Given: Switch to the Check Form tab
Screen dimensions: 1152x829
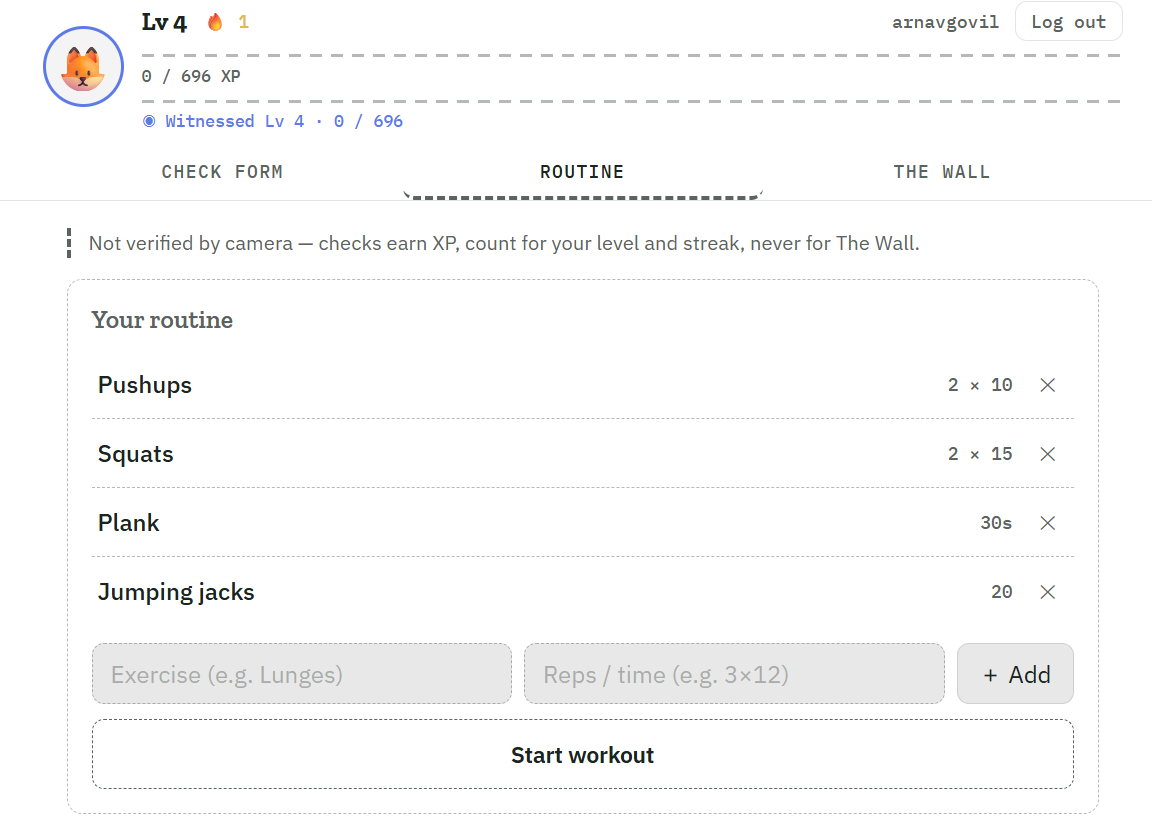Looking at the screenshot, I should pyautogui.click(x=222, y=172).
